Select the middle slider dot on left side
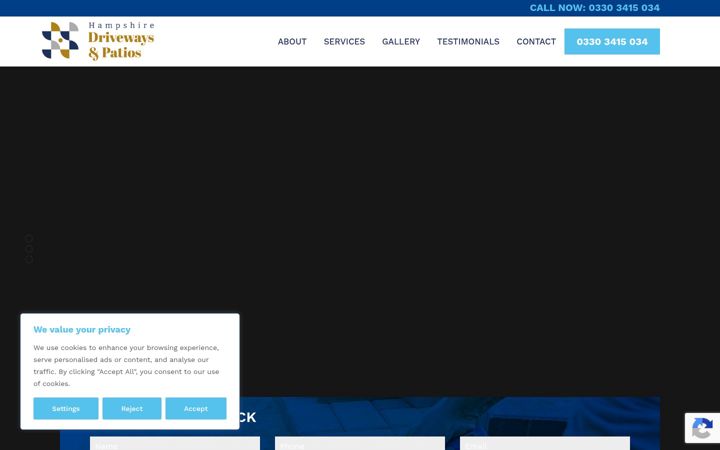This screenshot has height=450, width=720. click(x=29, y=249)
